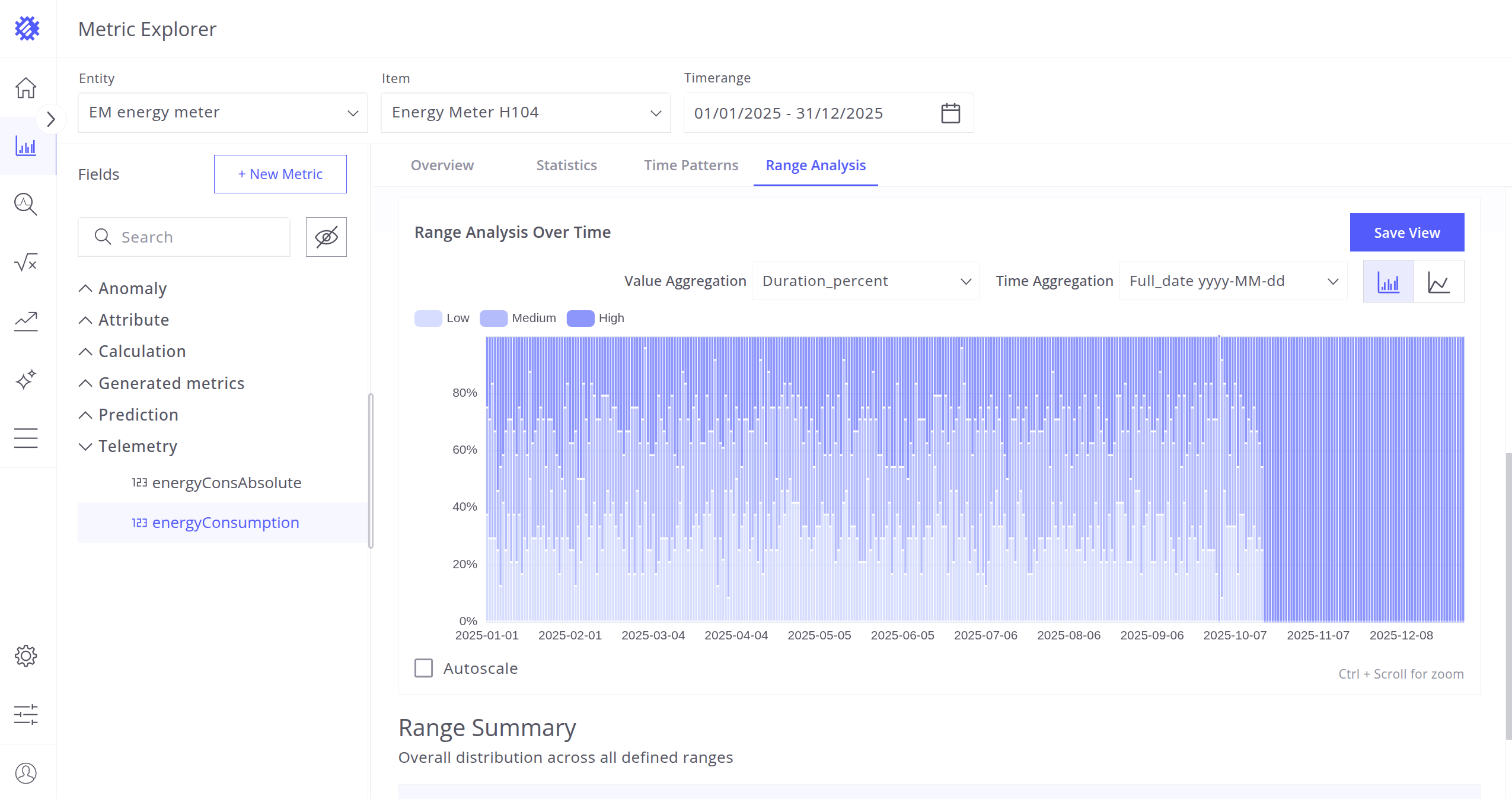Enable the Autoscale checkbox

click(x=423, y=668)
